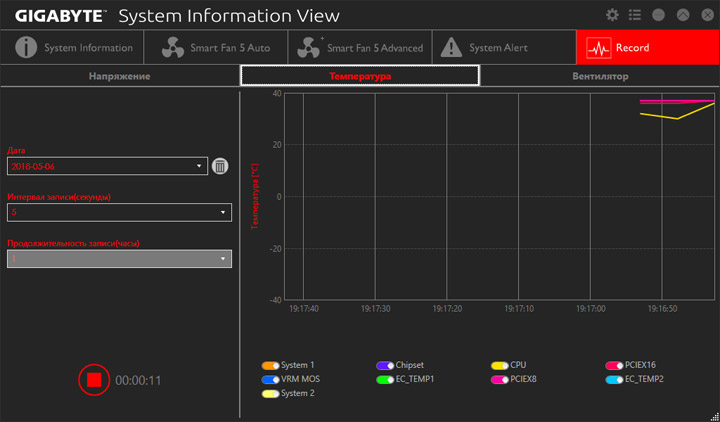Minimize the window with the round dash button

coord(658,15)
